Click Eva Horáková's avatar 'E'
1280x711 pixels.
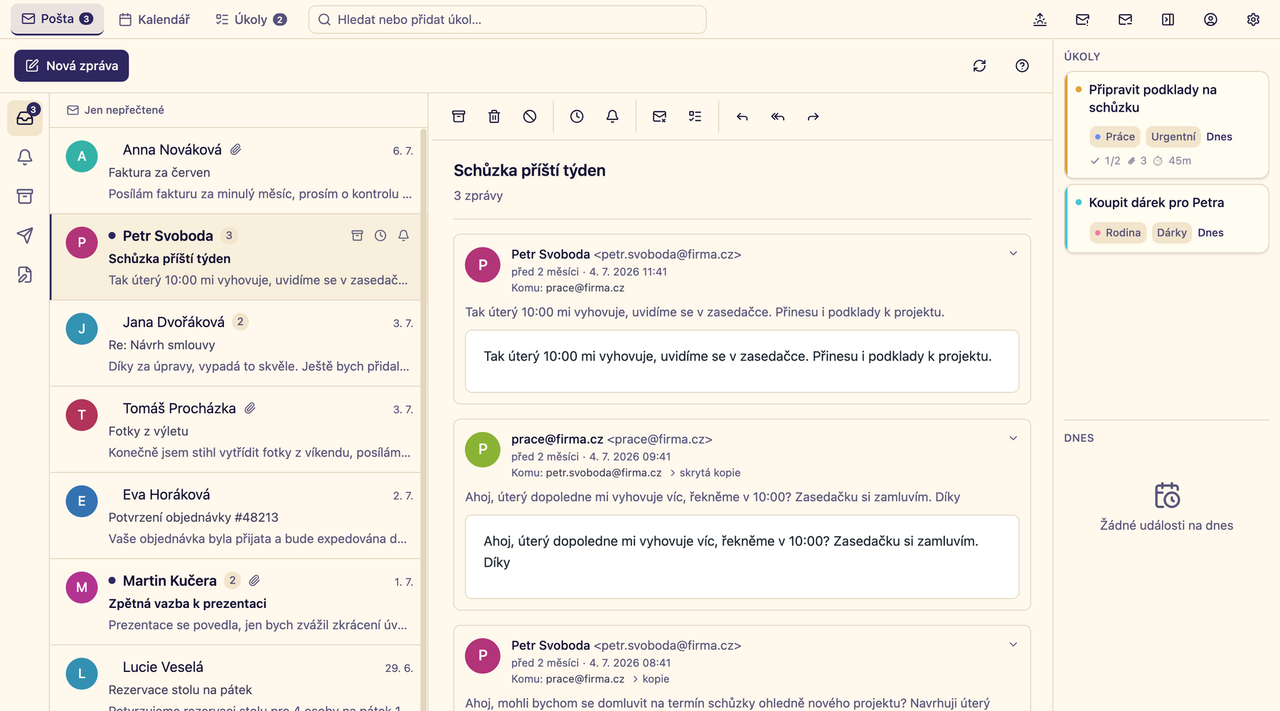click(82, 501)
